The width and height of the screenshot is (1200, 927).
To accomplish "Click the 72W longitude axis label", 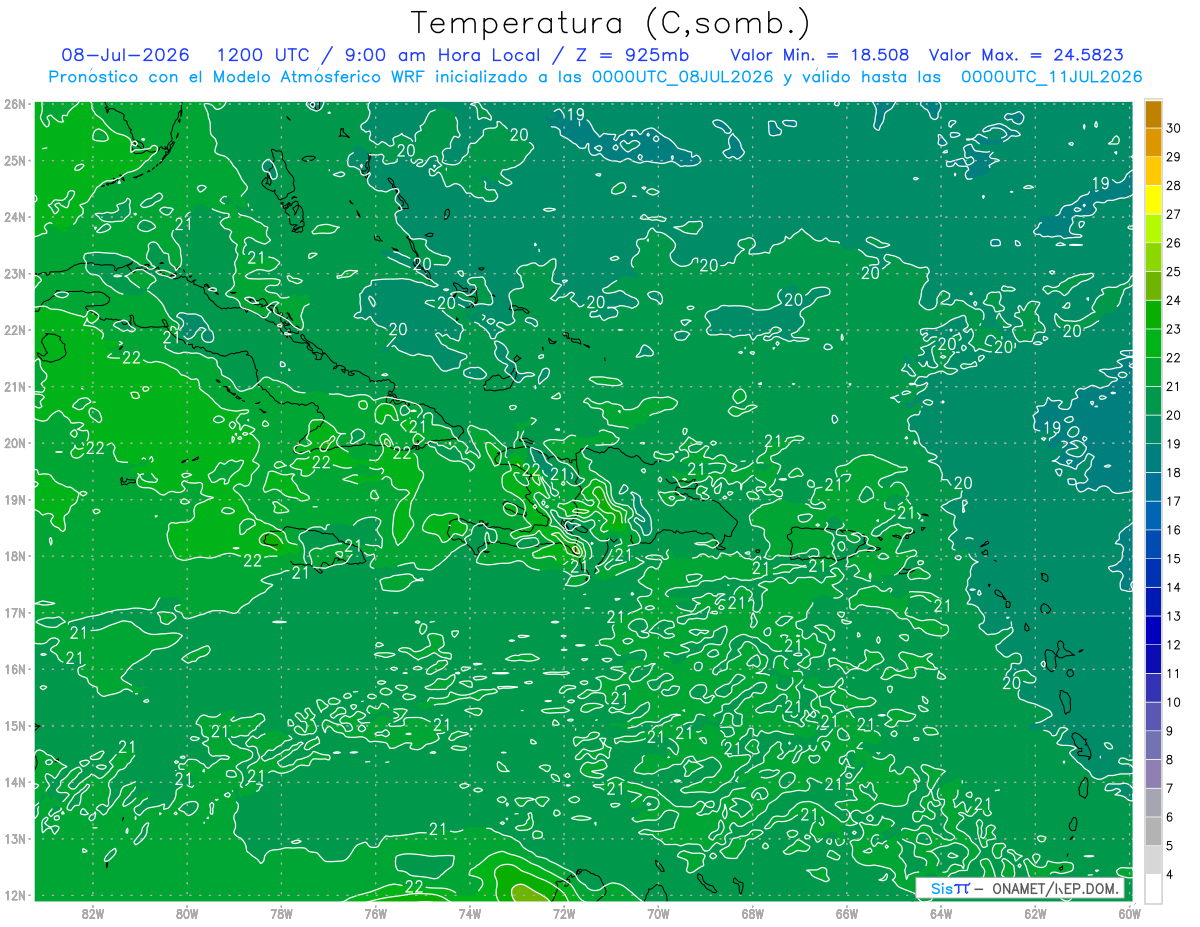I will pos(563,913).
